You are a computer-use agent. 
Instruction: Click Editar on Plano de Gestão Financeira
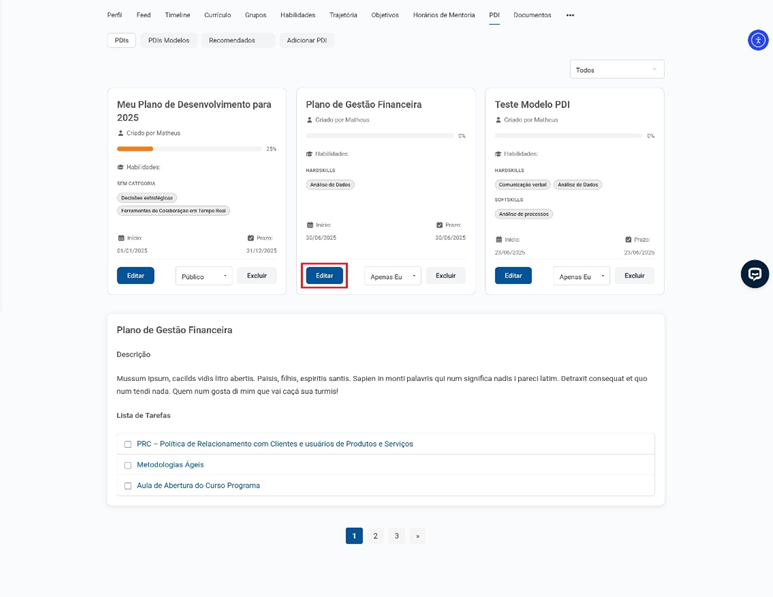pos(324,275)
